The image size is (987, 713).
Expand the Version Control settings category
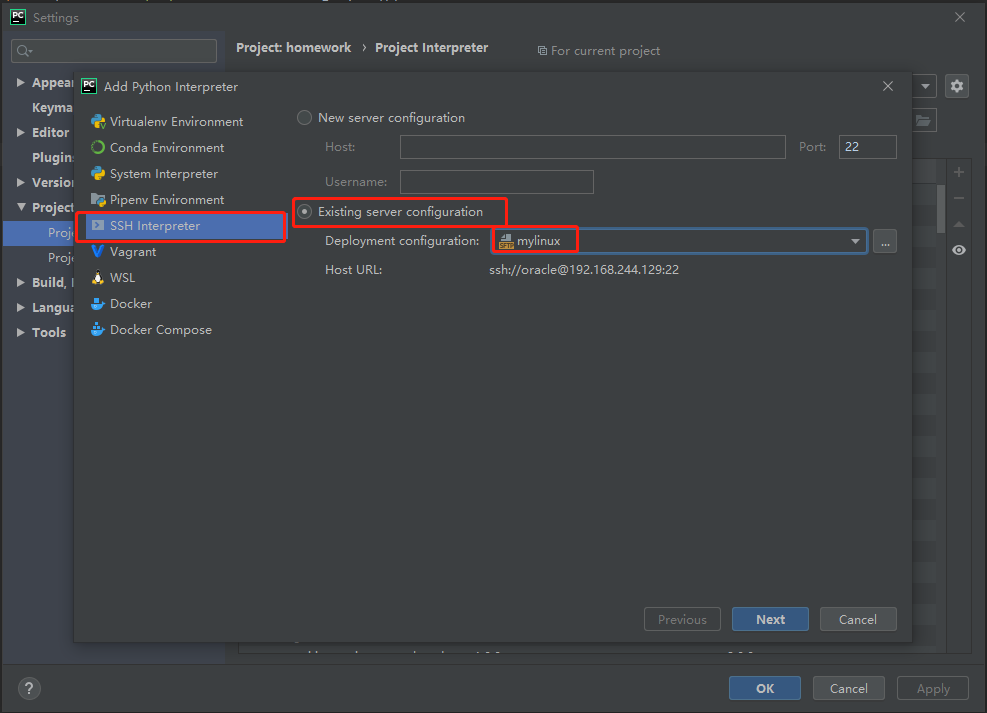21,182
